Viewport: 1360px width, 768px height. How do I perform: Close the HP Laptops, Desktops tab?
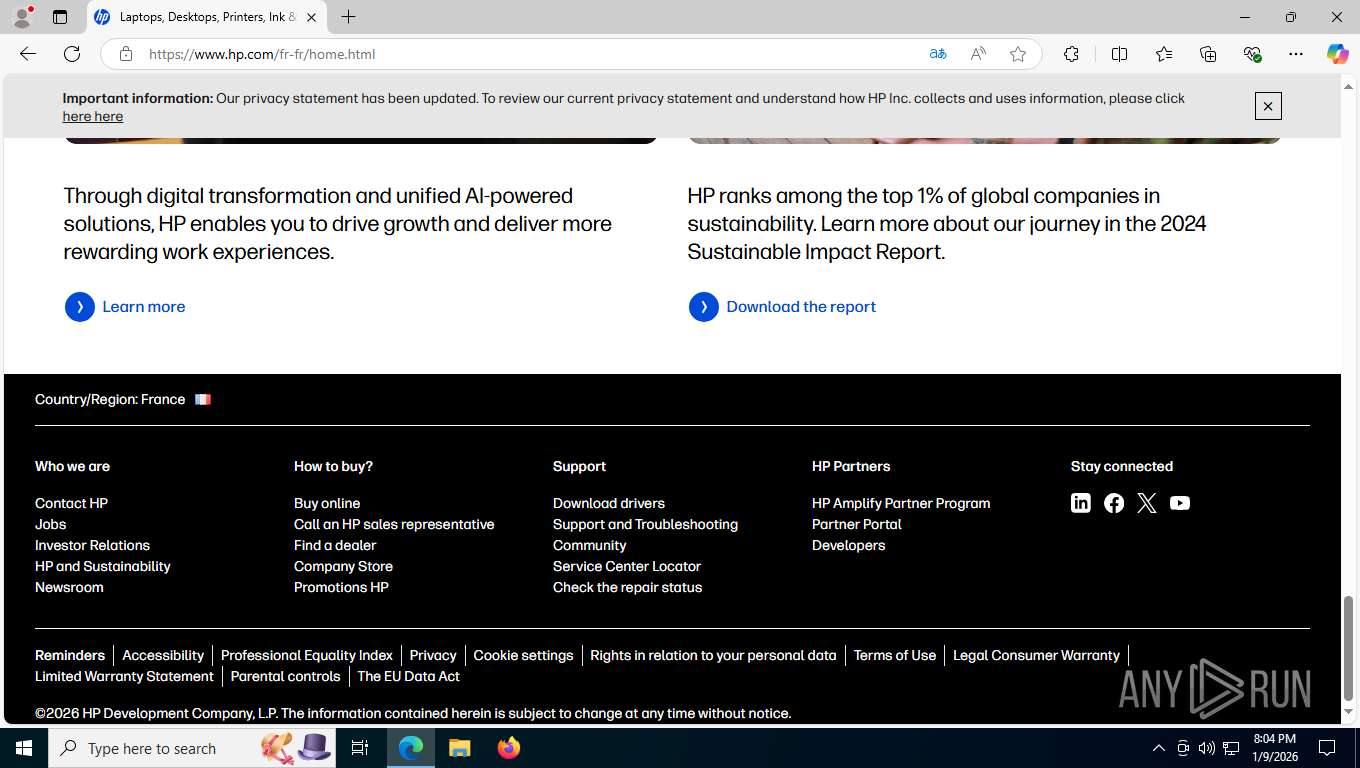(311, 17)
